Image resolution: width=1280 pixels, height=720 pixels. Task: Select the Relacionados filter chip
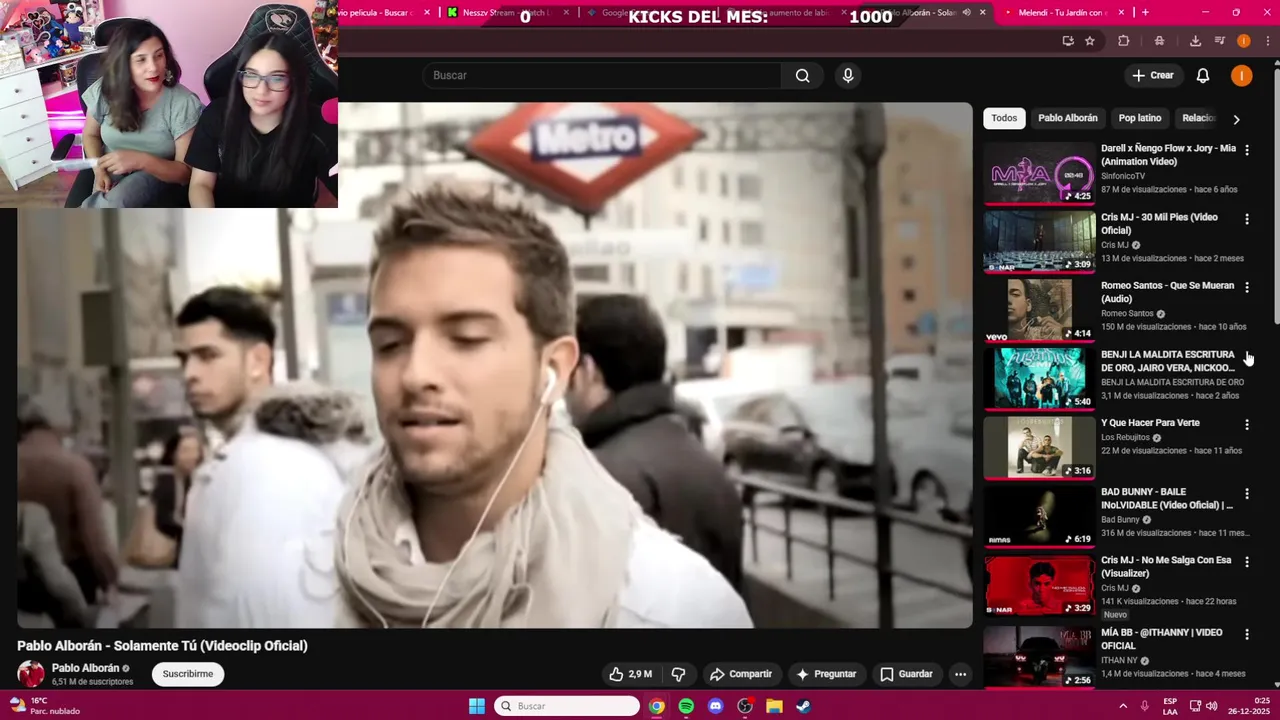pyautogui.click(x=1198, y=118)
